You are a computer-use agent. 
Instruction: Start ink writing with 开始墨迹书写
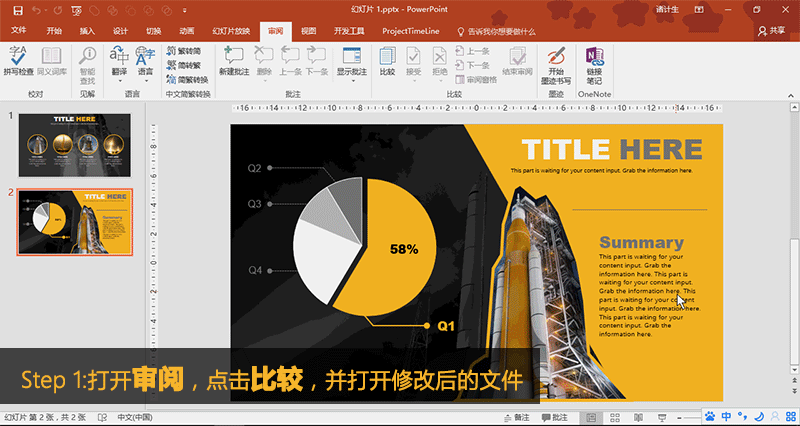pos(555,60)
